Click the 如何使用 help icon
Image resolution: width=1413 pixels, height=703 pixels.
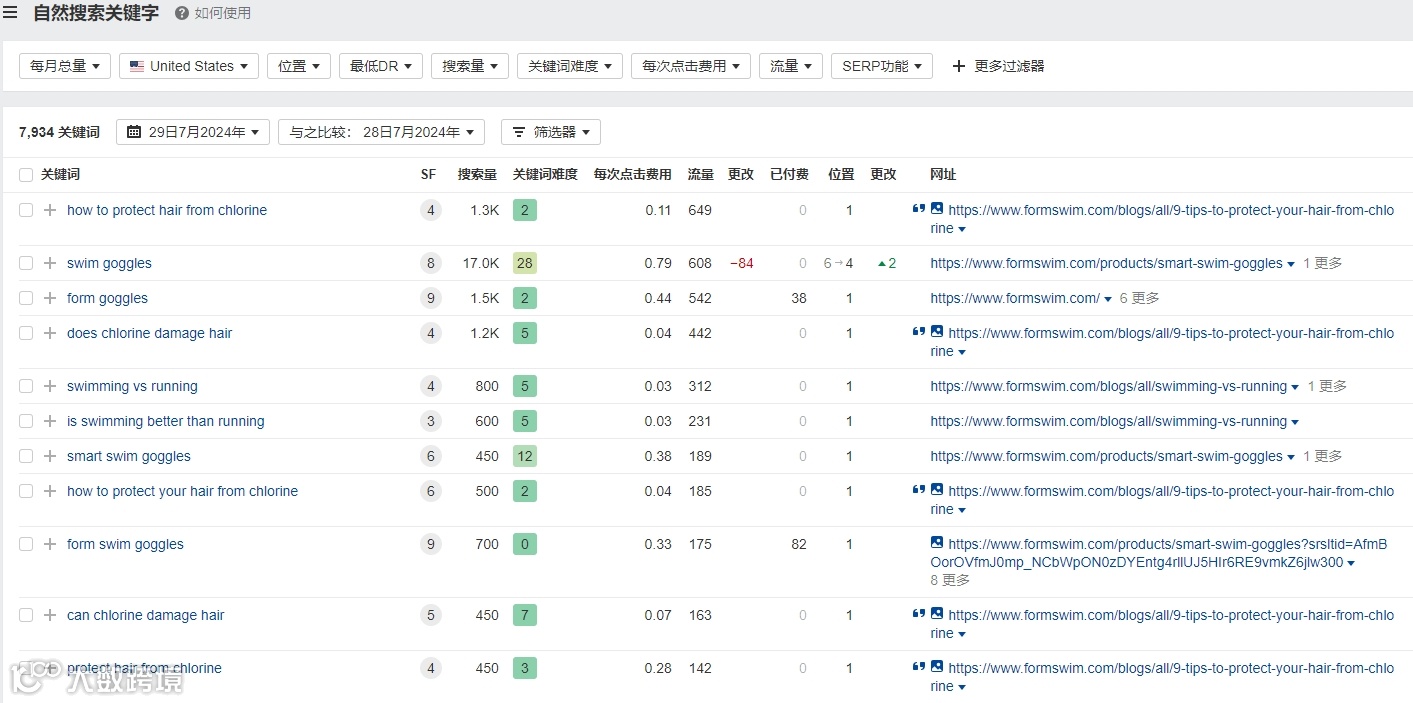point(182,13)
